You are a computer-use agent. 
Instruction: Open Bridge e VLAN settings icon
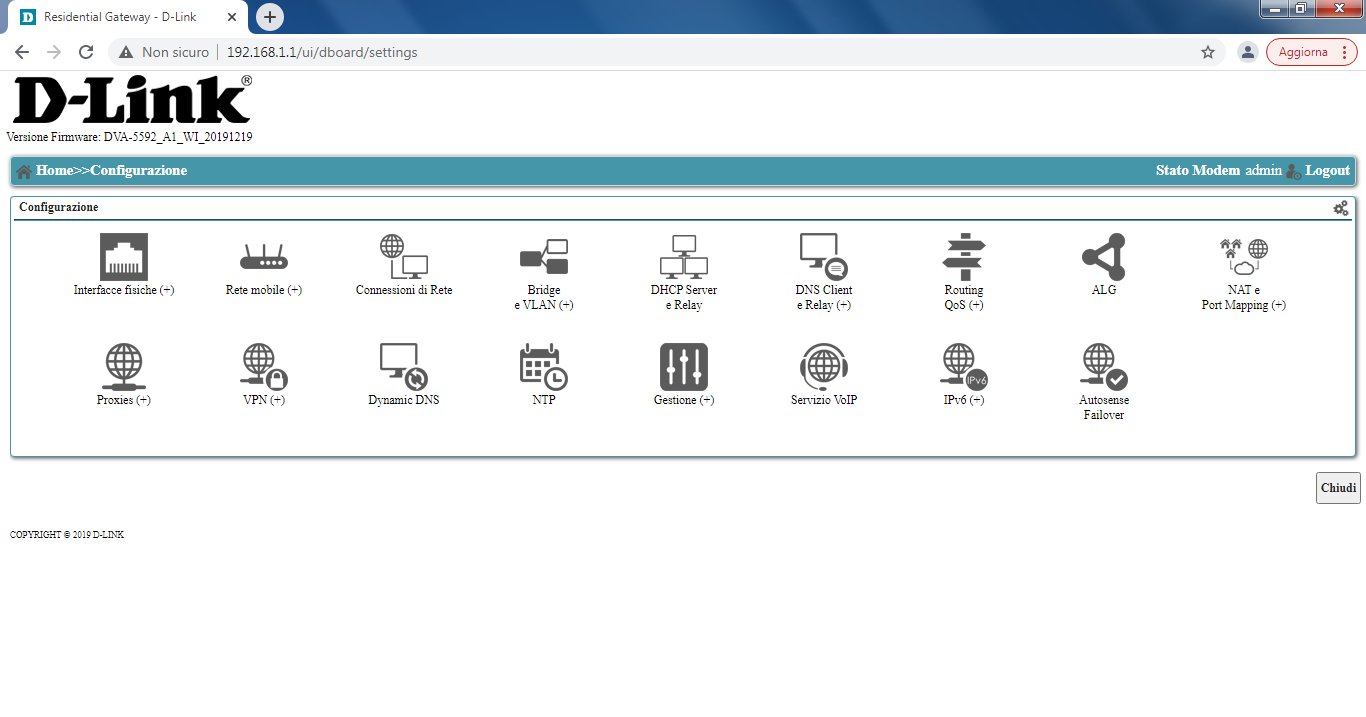pos(544,257)
